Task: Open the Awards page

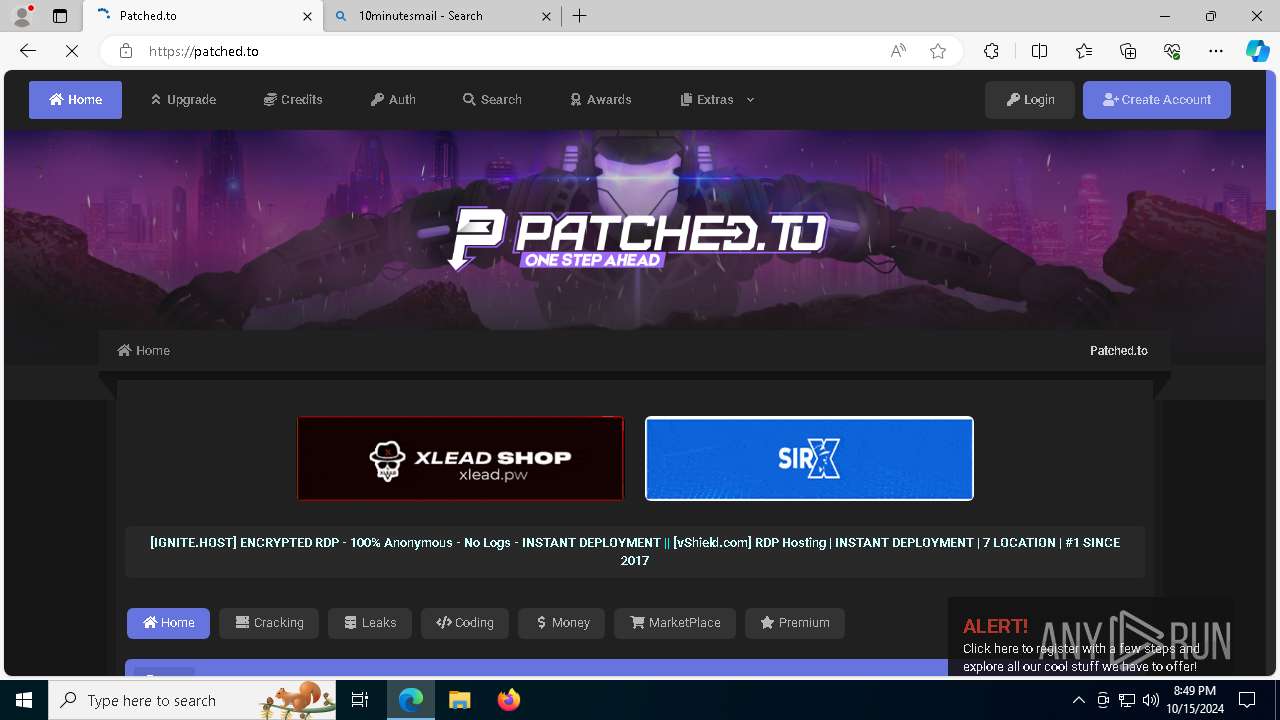Action: pos(601,100)
